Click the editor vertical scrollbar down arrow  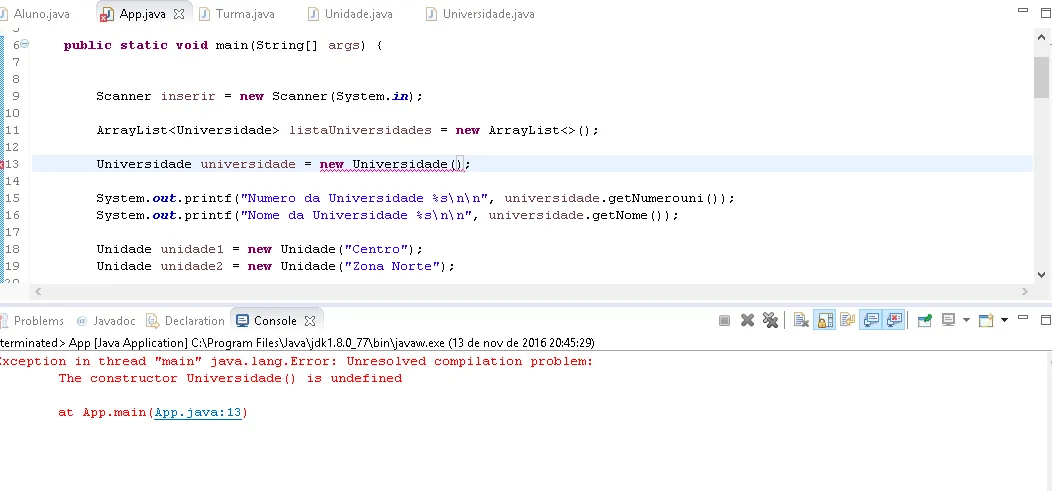[1041, 274]
